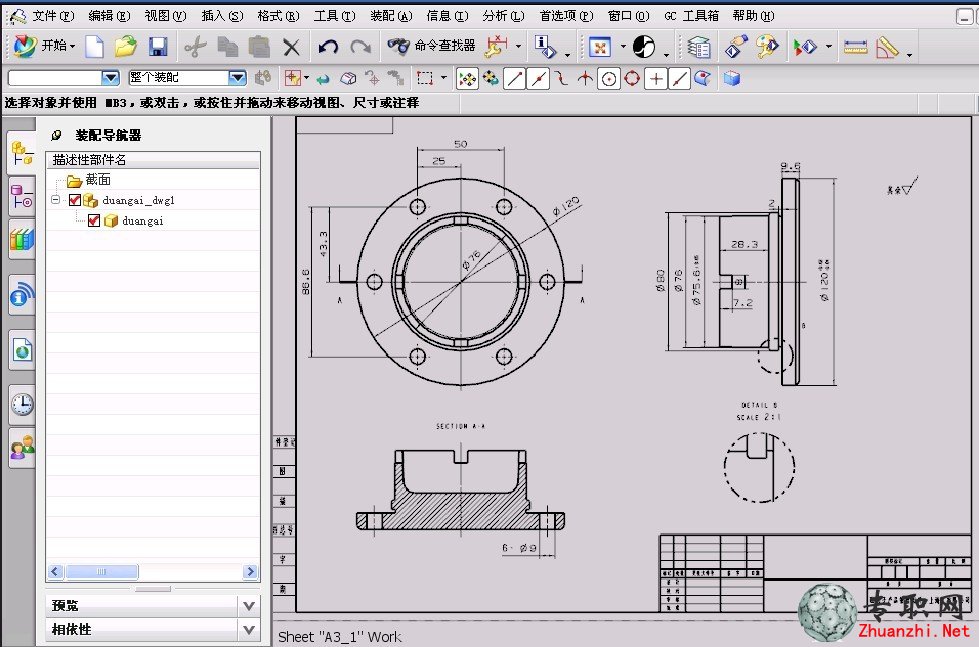
Task: Open the 编辑(E) menu
Action: coord(109,16)
